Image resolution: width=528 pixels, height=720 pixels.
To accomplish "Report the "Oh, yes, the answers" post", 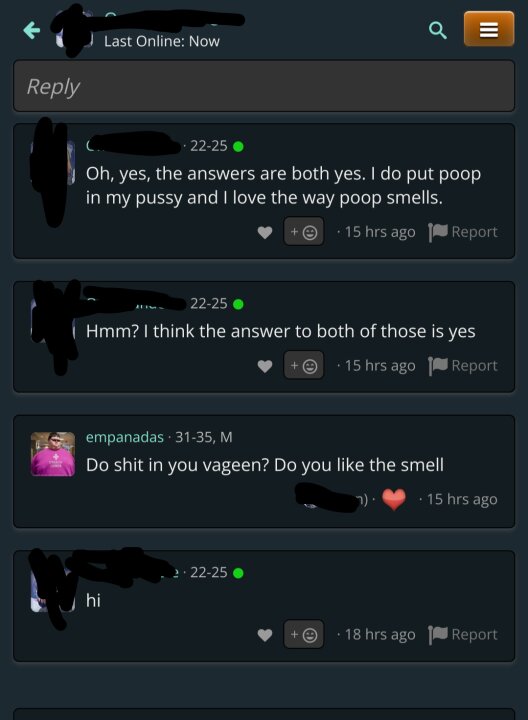I will tap(463, 232).
